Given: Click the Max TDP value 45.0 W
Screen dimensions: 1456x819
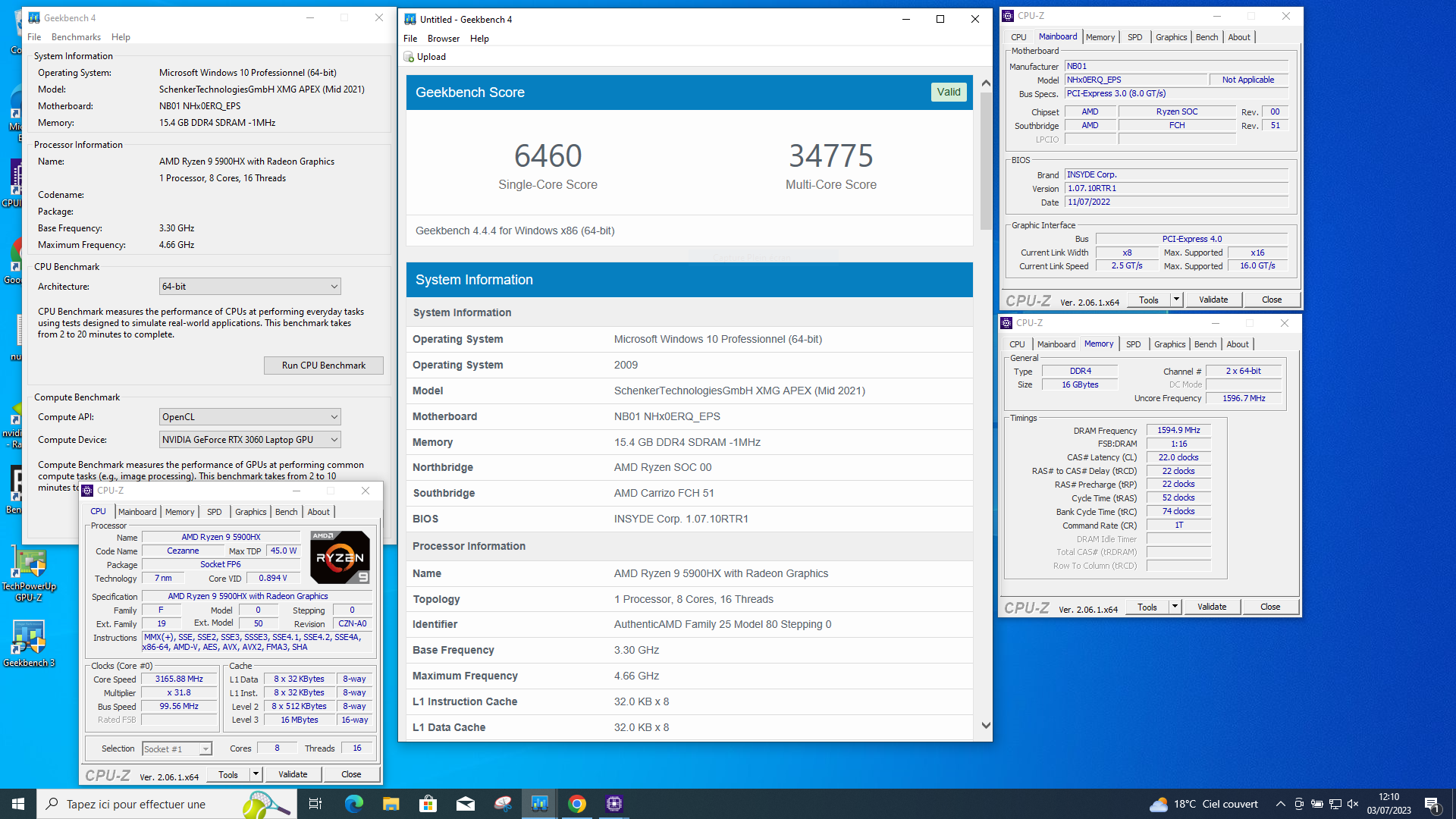Looking at the screenshot, I should coord(284,551).
